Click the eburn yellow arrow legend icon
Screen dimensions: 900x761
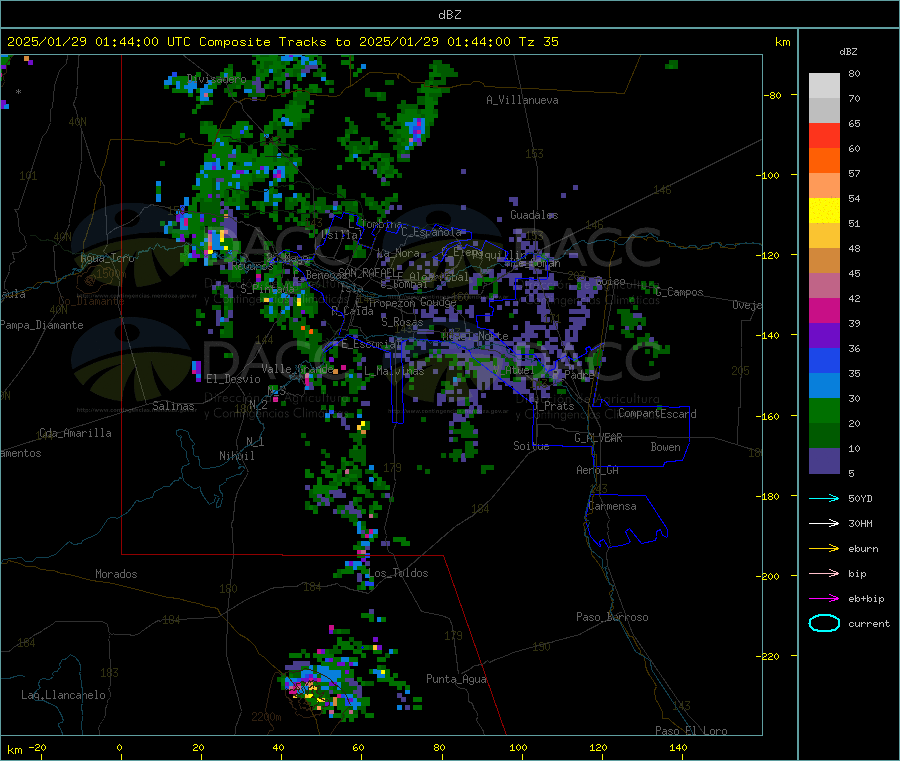[824, 549]
